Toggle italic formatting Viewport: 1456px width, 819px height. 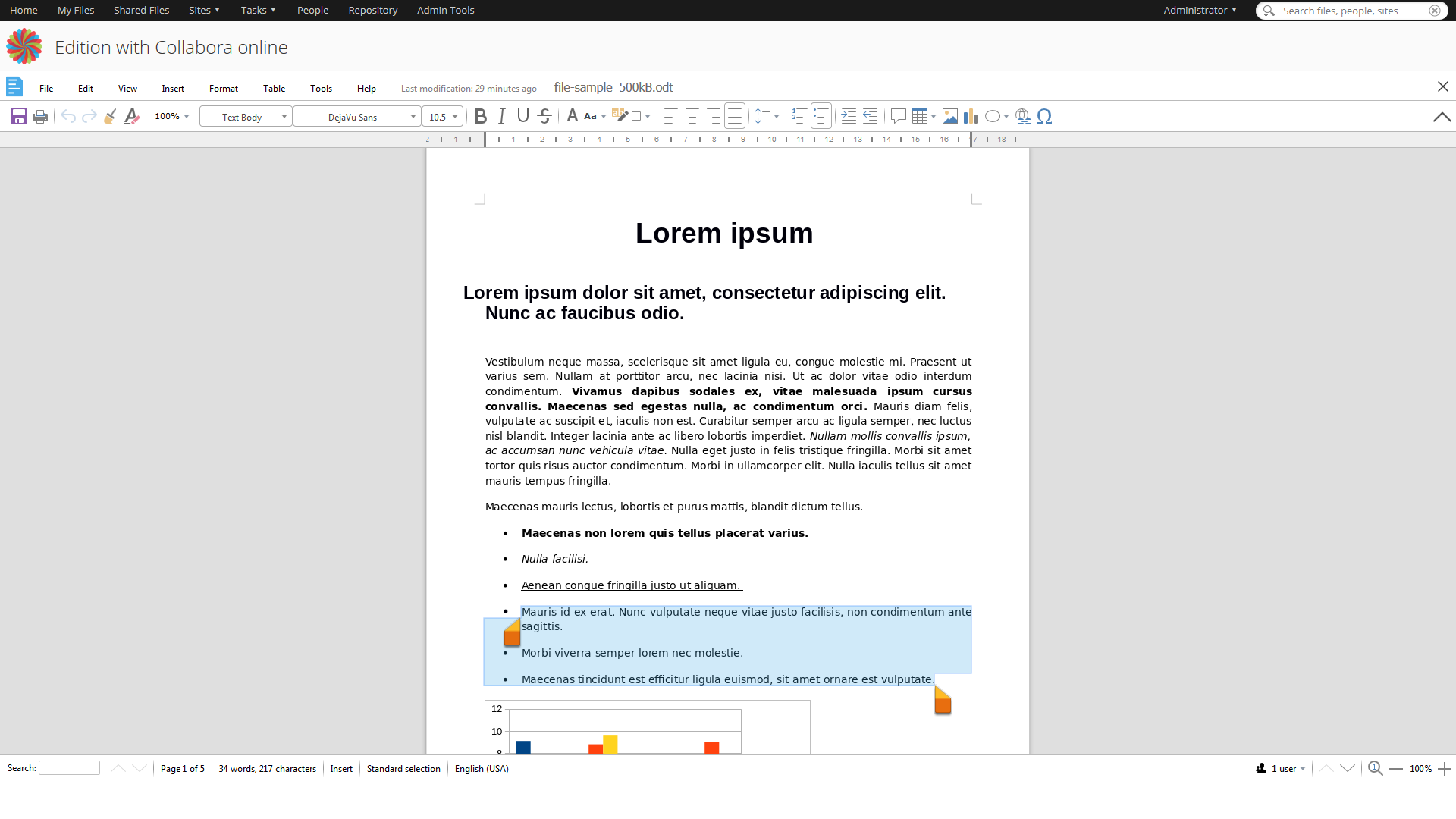pos(501,116)
